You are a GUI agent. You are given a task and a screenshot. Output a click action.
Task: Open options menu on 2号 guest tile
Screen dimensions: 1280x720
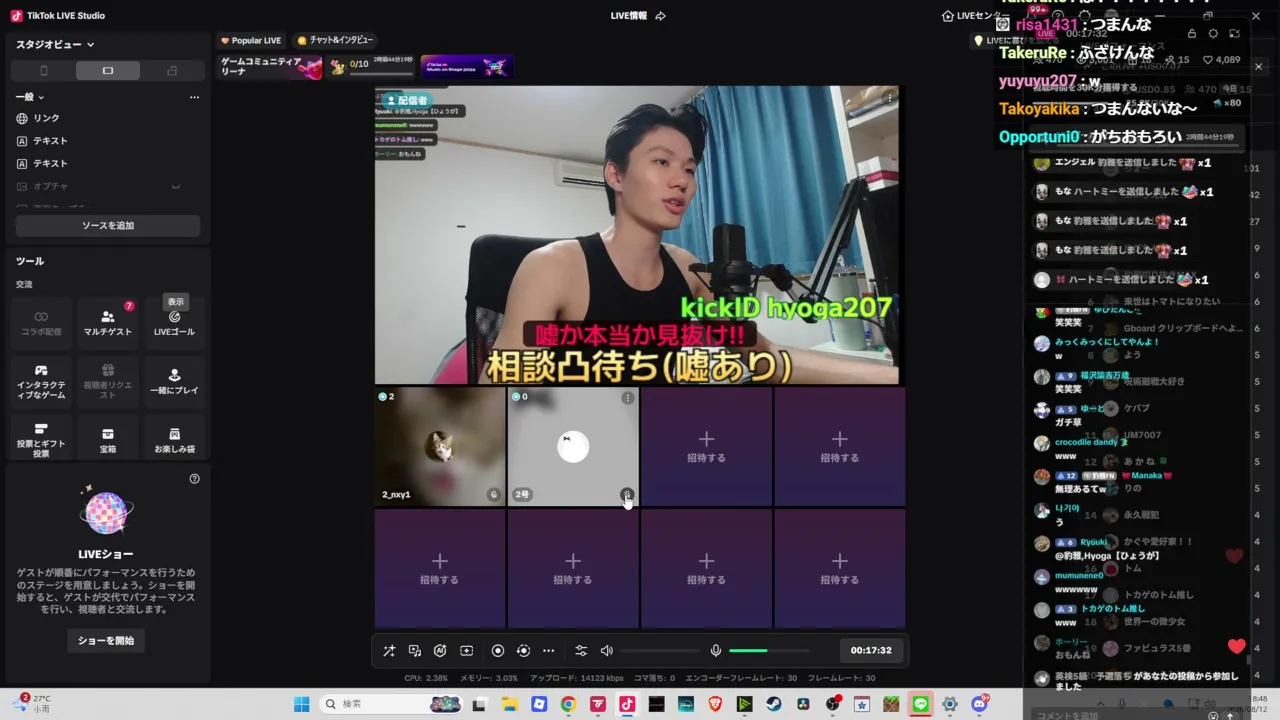628,398
